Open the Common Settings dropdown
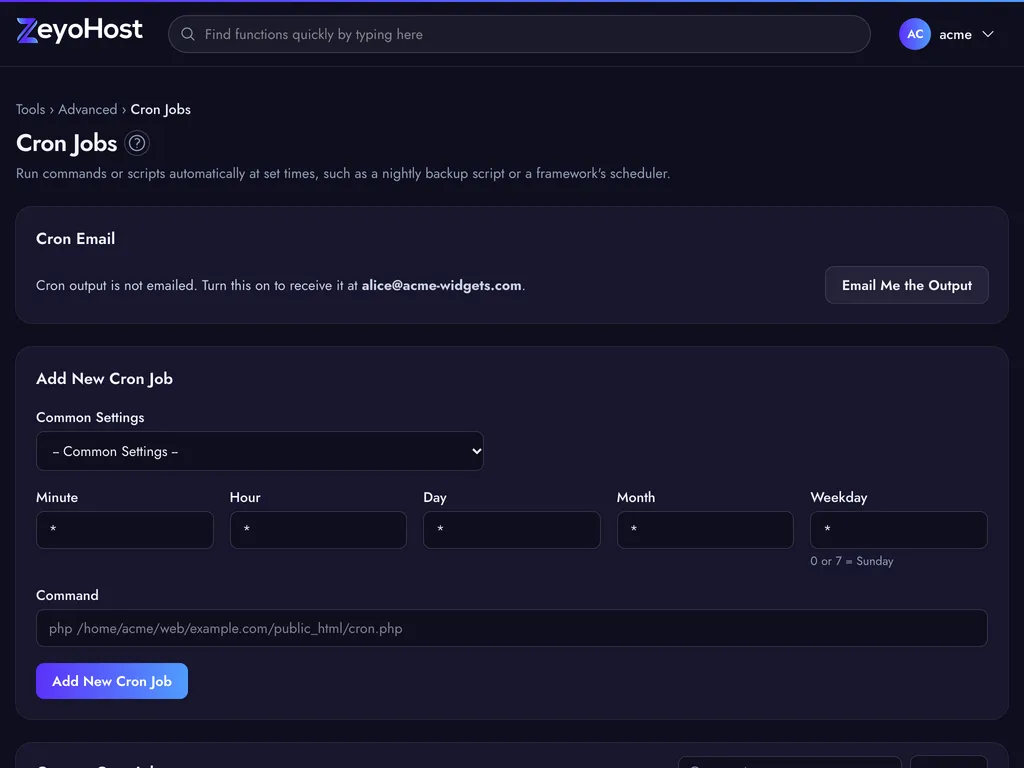Image resolution: width=1024 pixels, height=768 pixels. pos(260,451)
